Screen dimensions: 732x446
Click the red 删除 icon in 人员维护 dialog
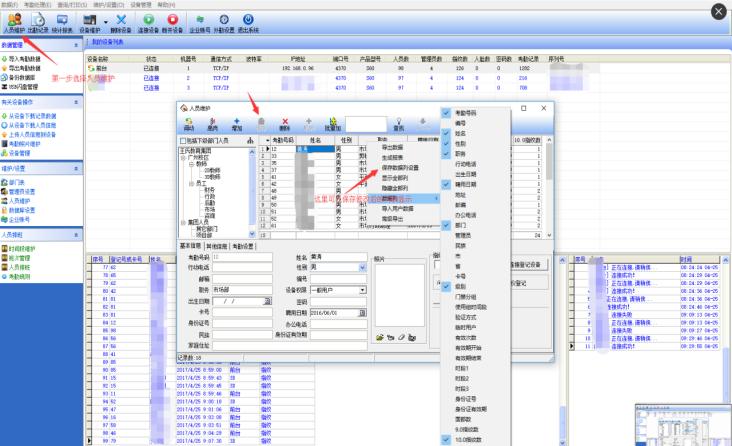tap(285, 123)
